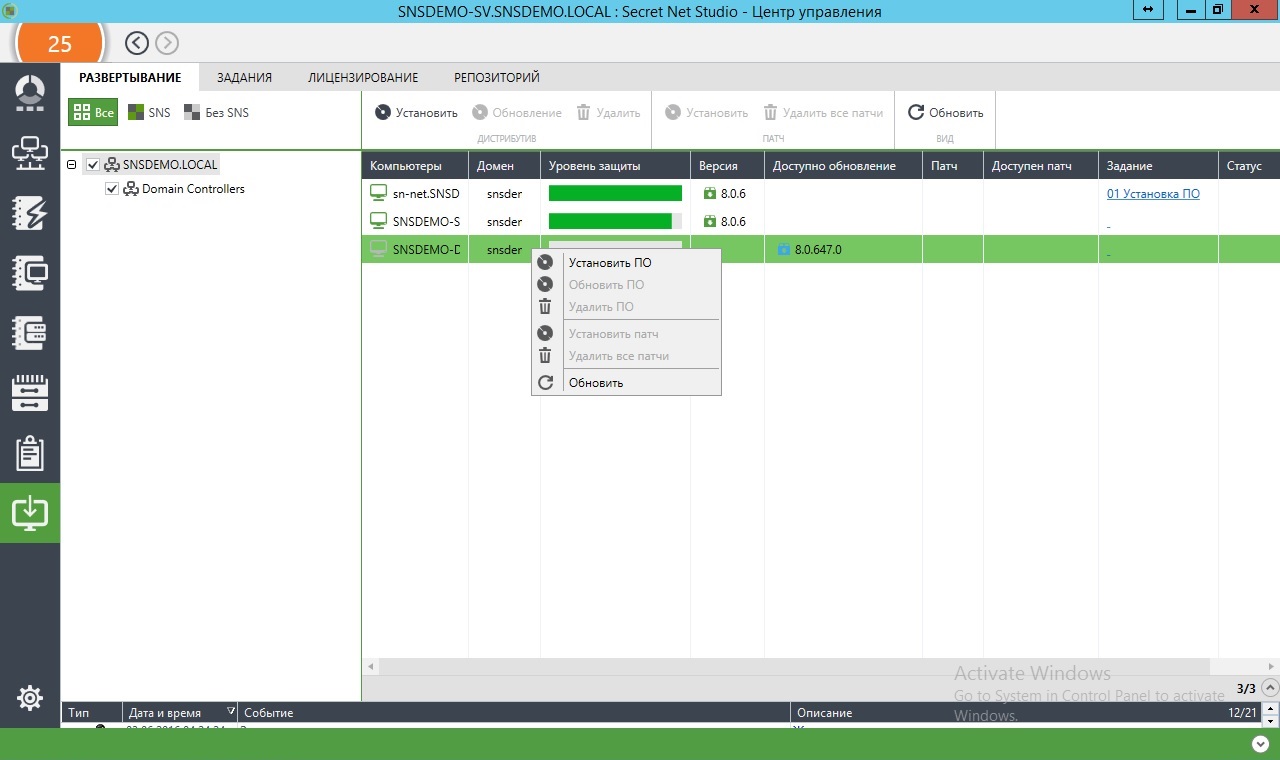This screenshot has height=760, width=1280.
Task: Select the SNS filter toggle
Action: (x=149, y=113)
